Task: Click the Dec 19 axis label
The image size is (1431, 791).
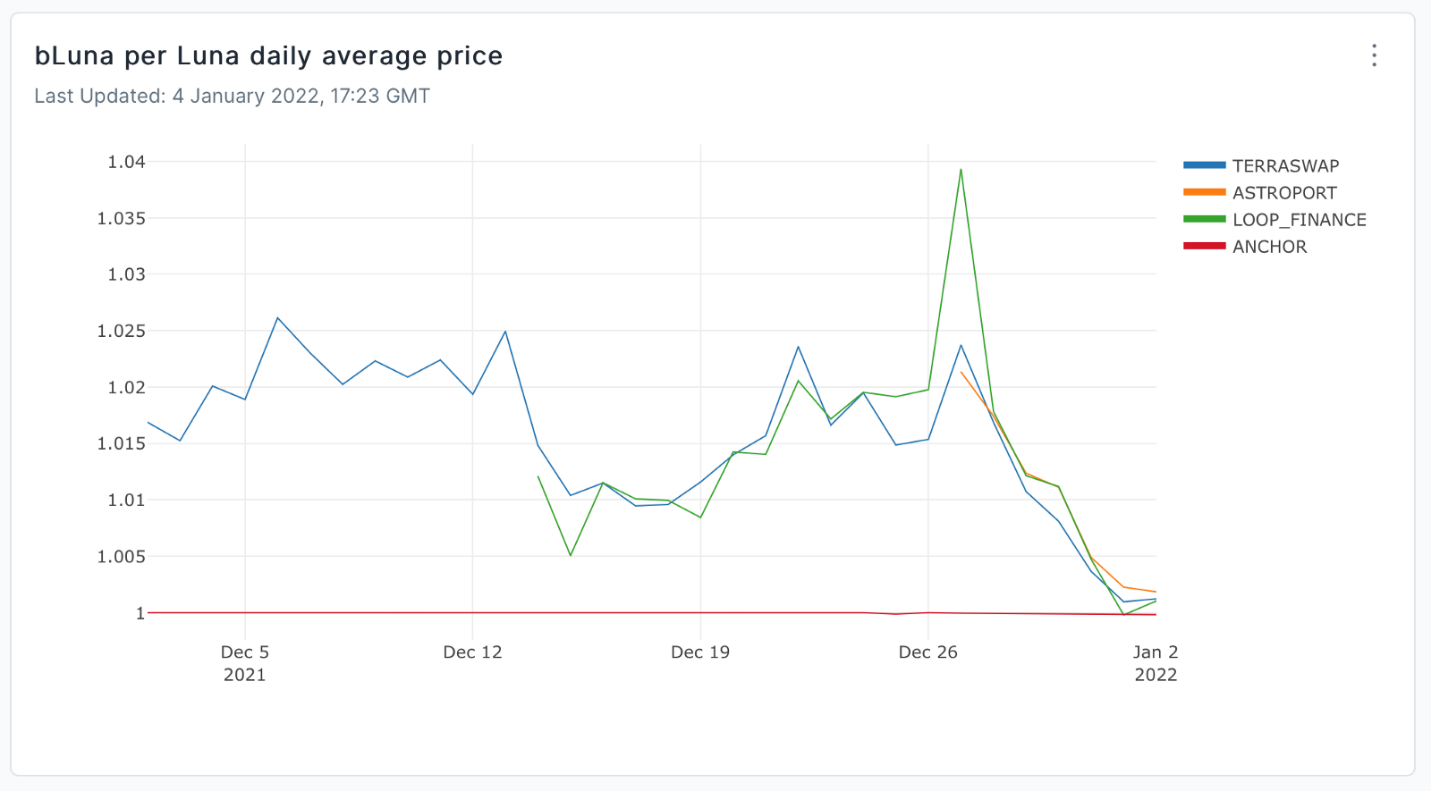Action: (x=700, y=652)
